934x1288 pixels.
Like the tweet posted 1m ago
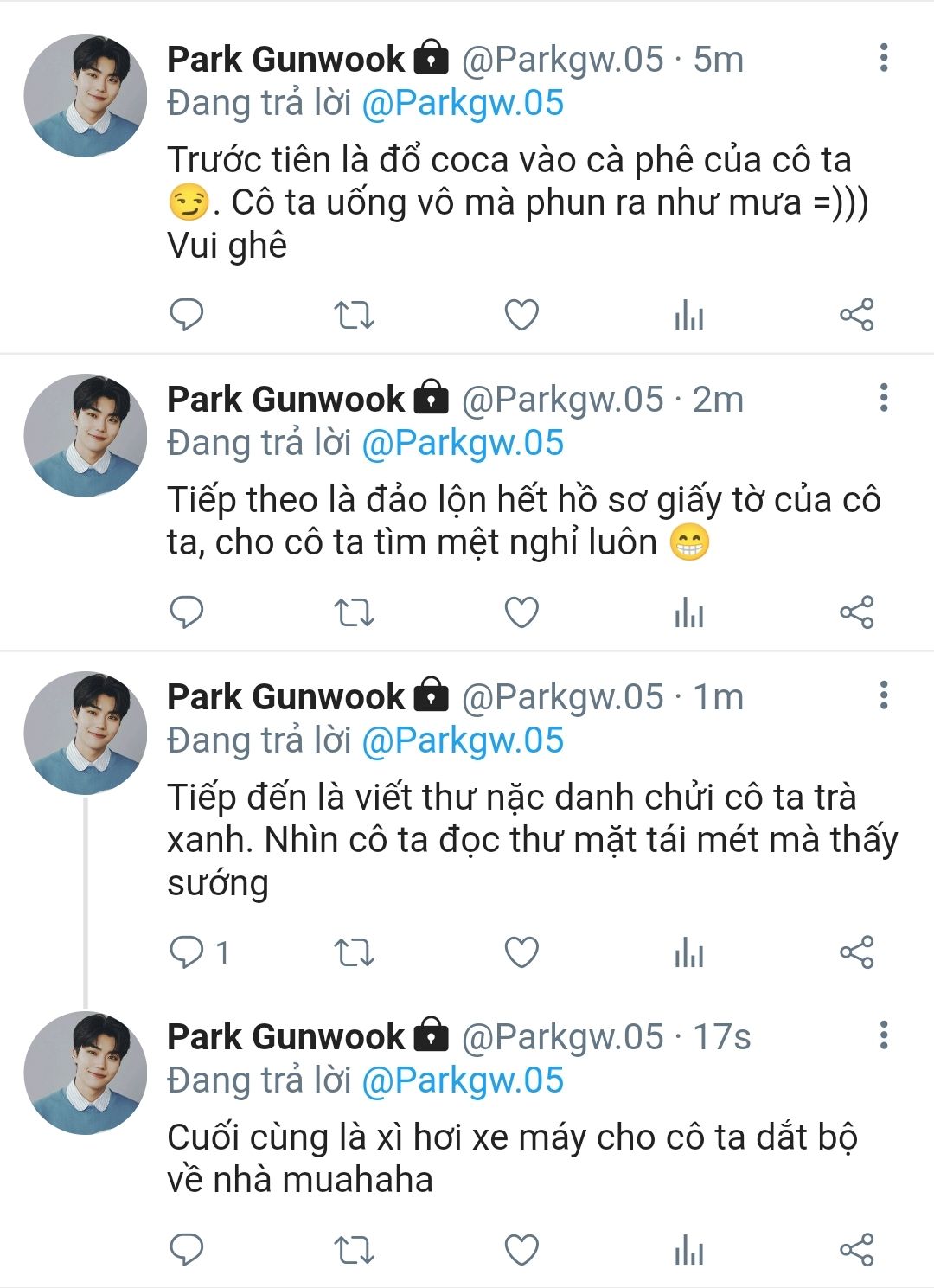[521, 952]
